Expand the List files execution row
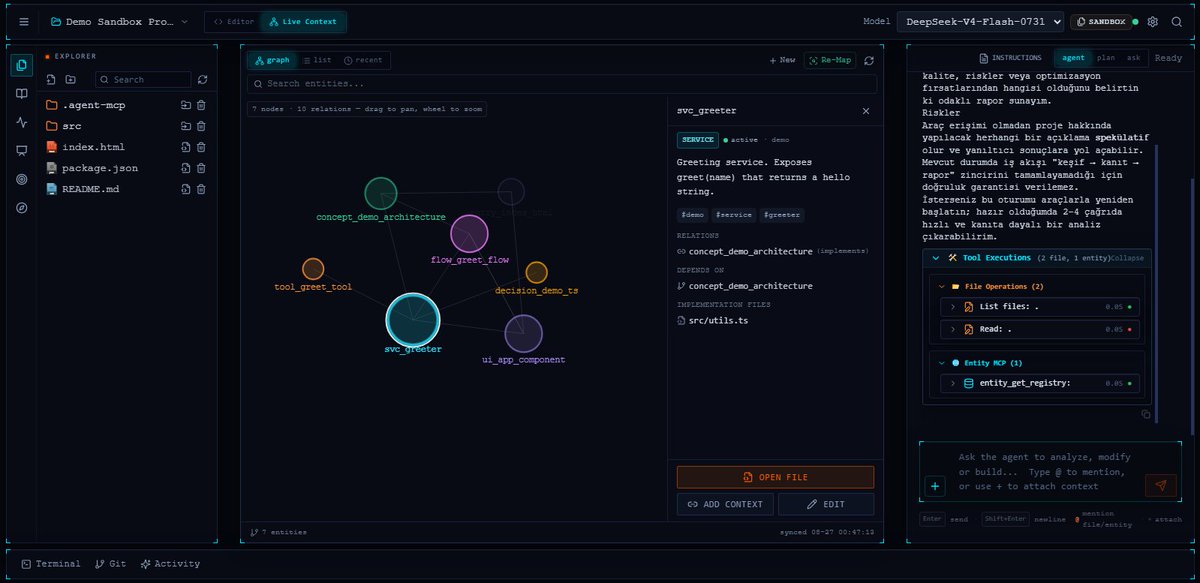The height and width of the screenshot is (583, 1200). coord(1039,306)
